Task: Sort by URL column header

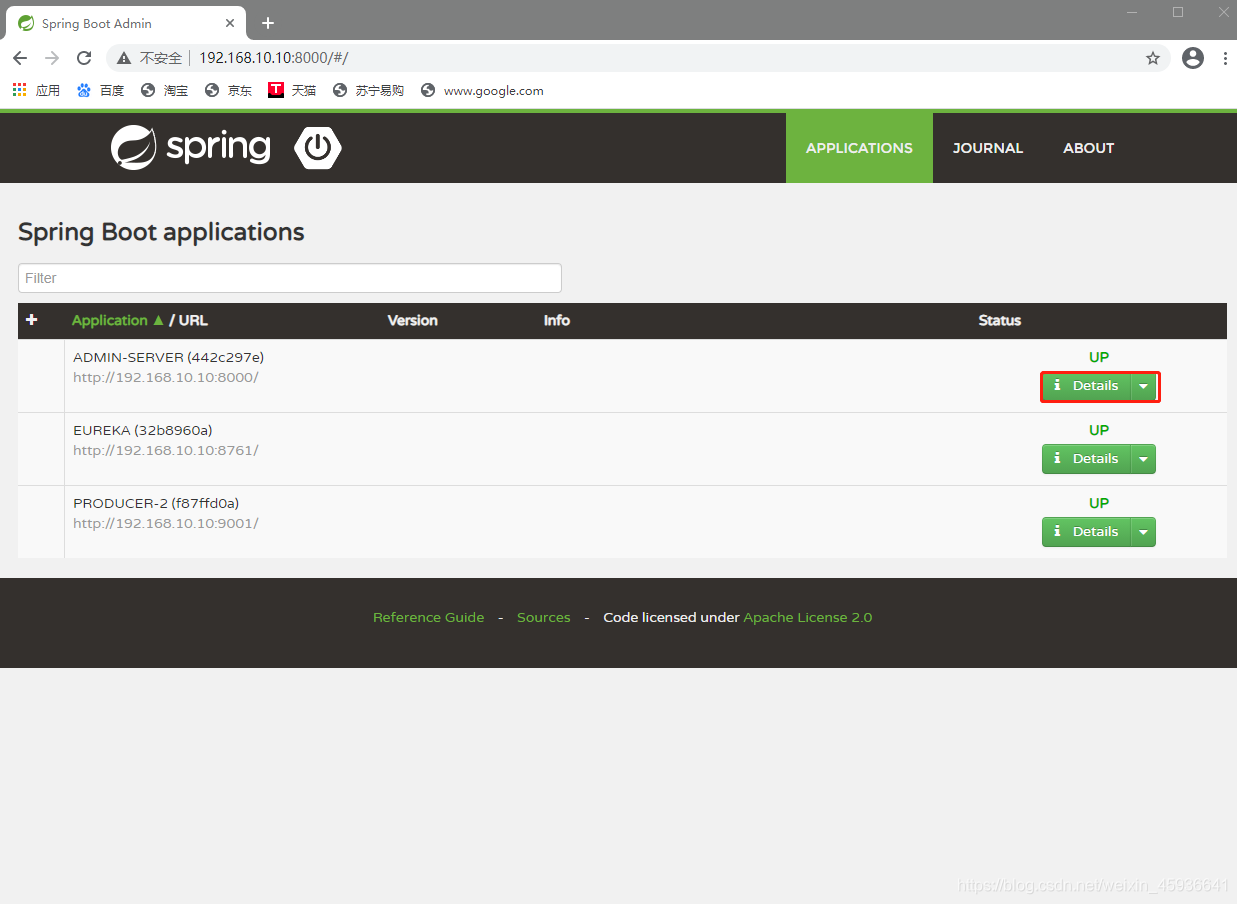Action: [x=193, y=320]
